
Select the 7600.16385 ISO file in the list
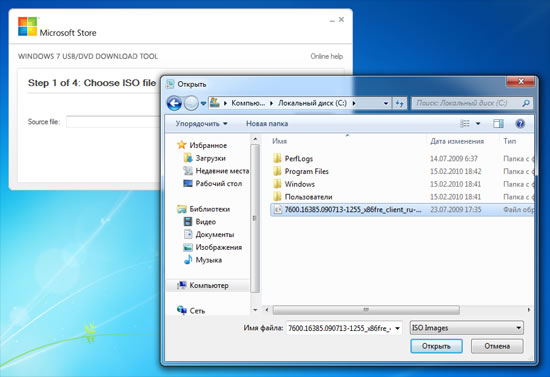coord(403,210)
